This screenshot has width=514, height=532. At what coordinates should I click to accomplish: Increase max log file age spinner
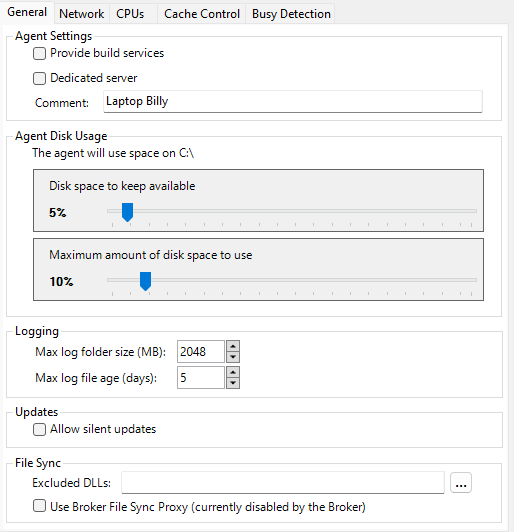(x=233, y=372)
